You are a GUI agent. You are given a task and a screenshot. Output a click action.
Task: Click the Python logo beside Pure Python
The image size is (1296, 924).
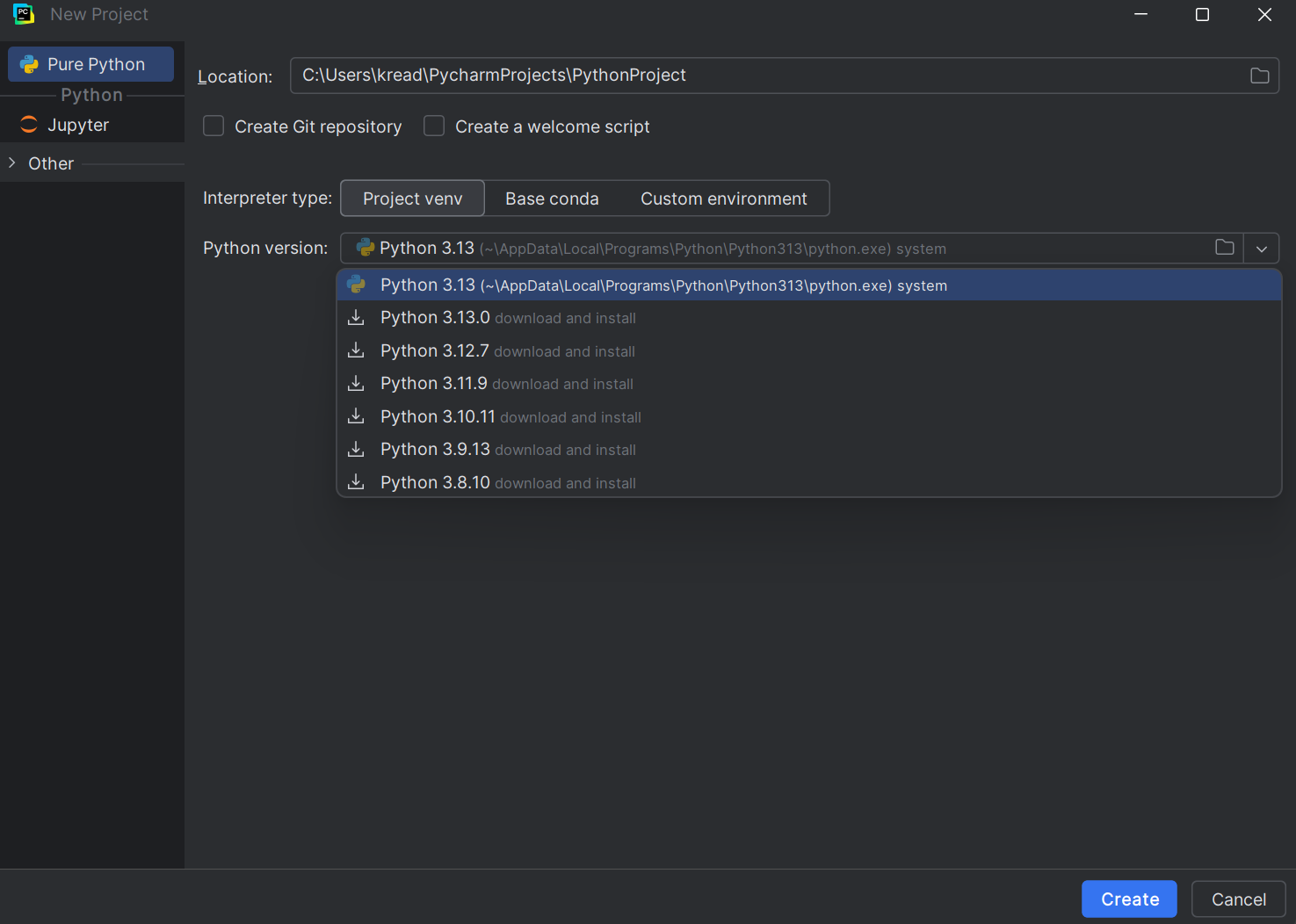click(29, 63)
